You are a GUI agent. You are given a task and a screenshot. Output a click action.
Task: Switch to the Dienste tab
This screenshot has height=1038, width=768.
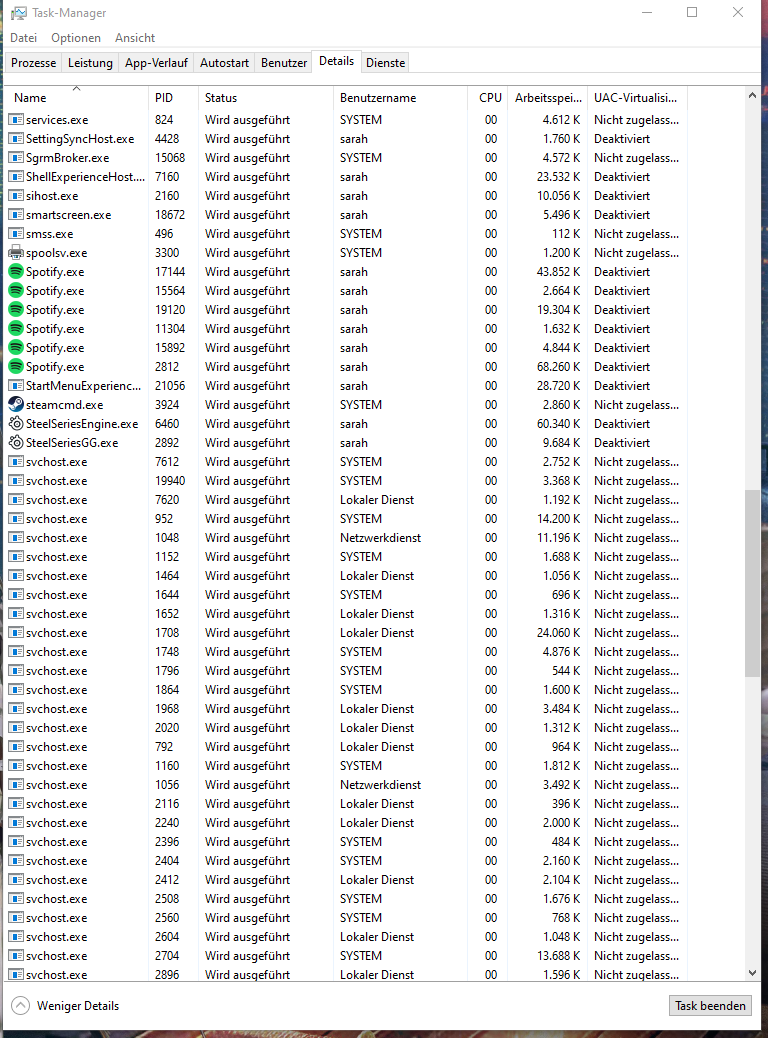[x=385, y=63]
